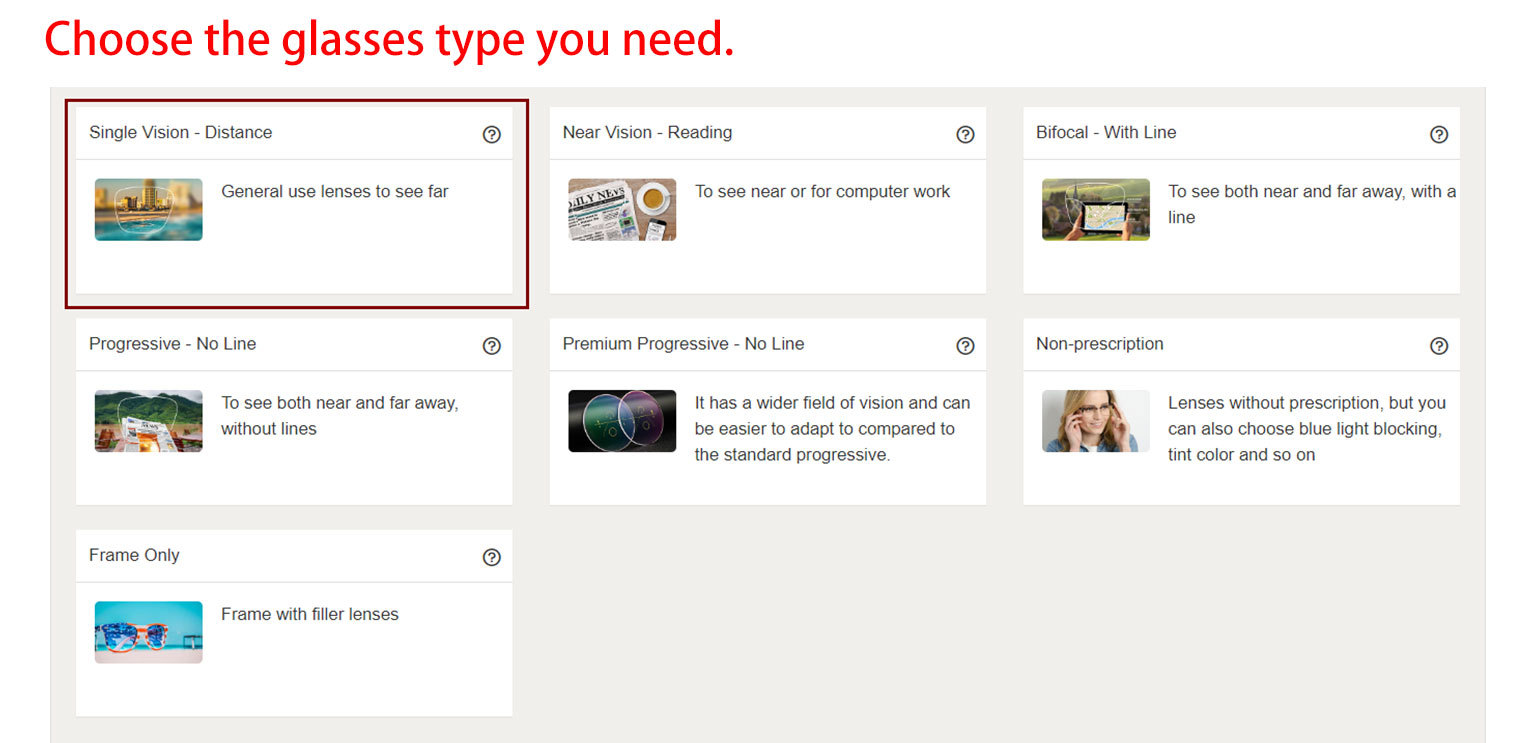Click the tablet map bifocal thumbnail
The width and height of the screenshot is (1540, 743).
[x=1095, y=210]
